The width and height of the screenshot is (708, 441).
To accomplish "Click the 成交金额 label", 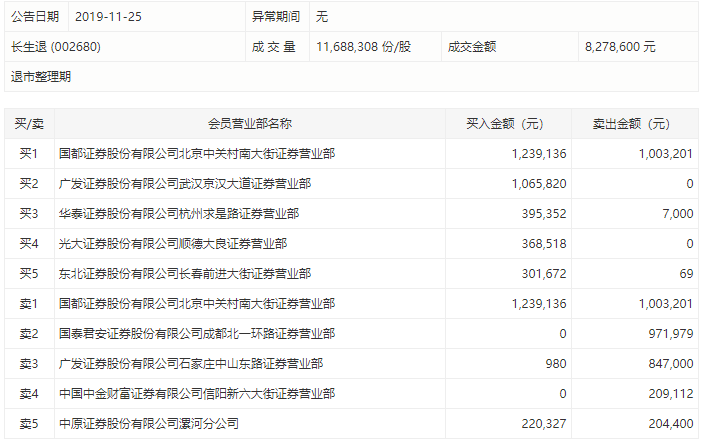I will [472, 46].
